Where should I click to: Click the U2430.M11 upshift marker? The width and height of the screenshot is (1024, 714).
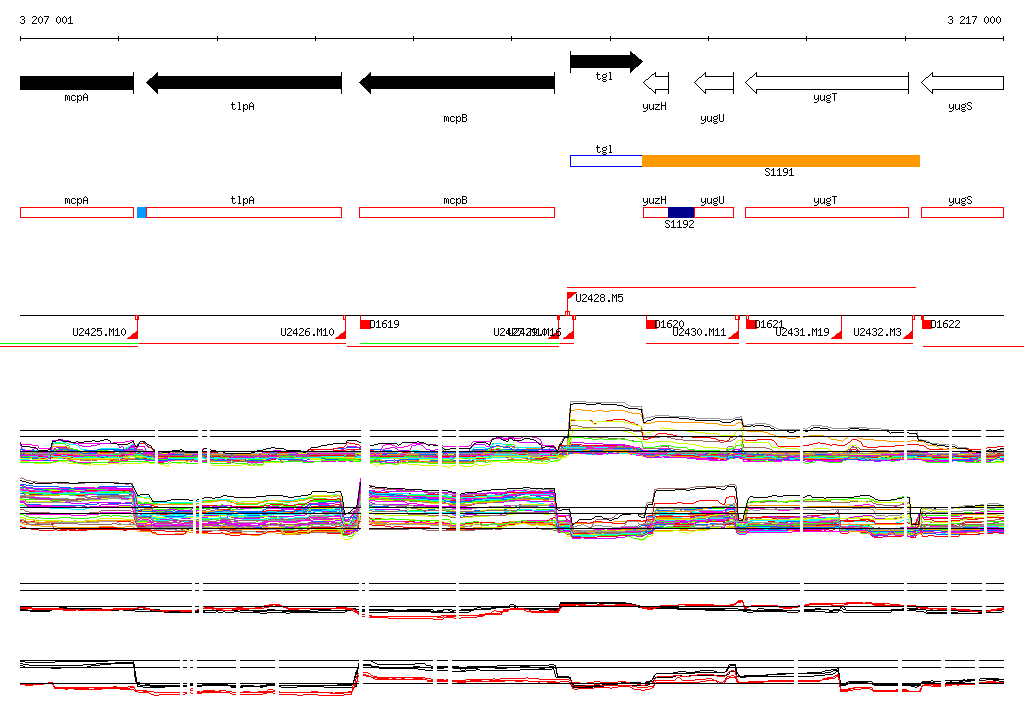(733, 334)
